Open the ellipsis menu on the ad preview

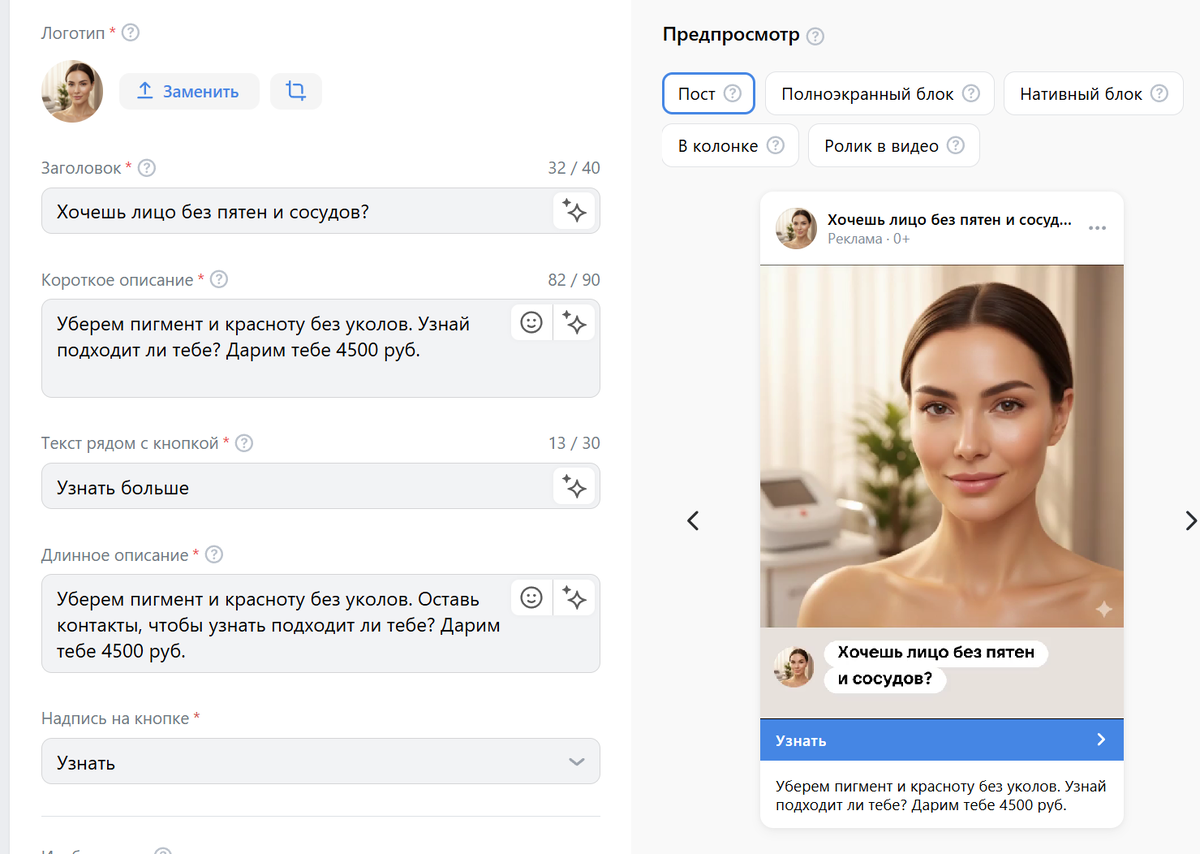[1097, 227]
